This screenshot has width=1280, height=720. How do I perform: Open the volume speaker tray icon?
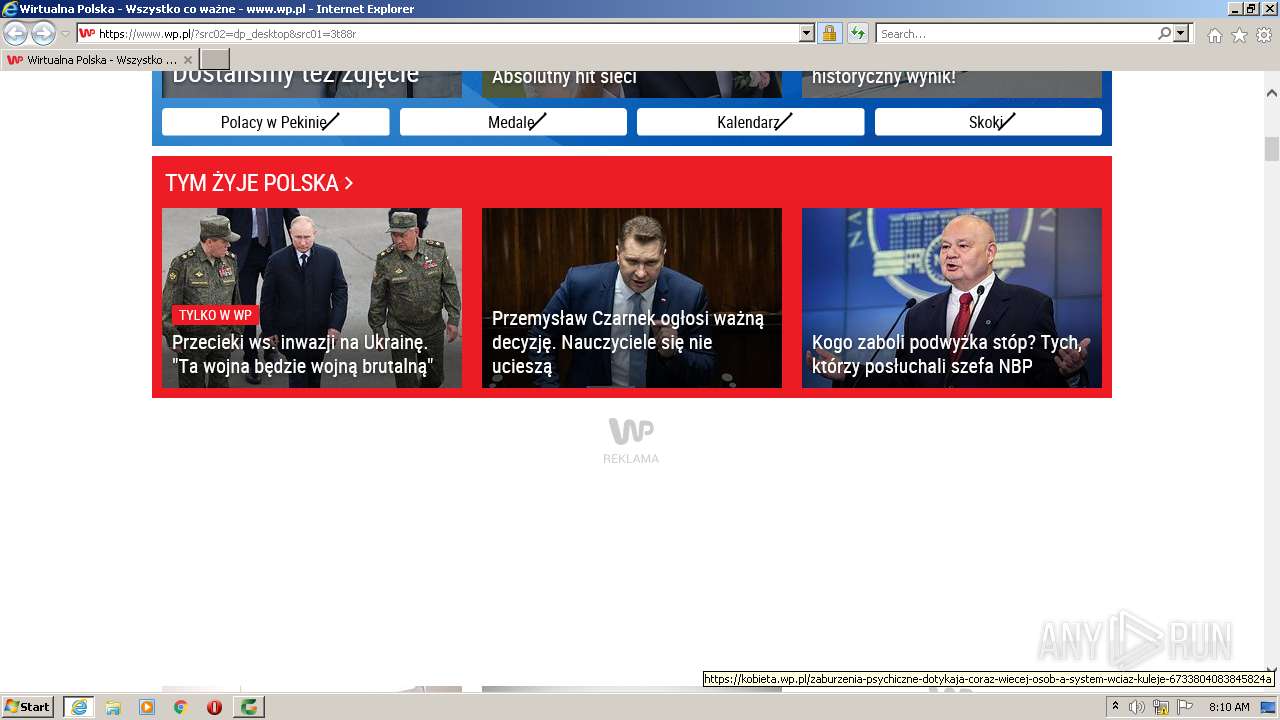(x=1137, y=707)
